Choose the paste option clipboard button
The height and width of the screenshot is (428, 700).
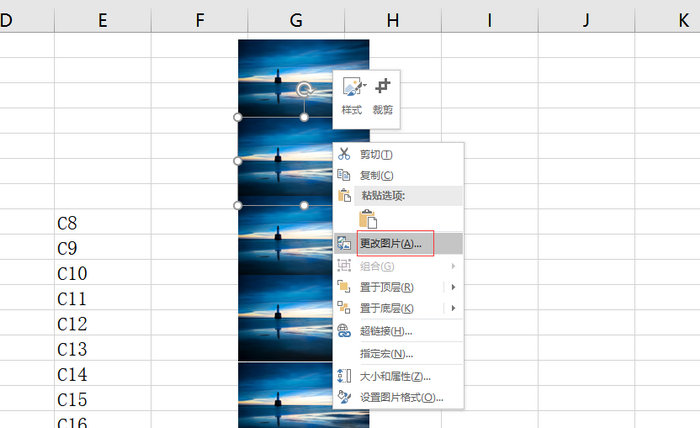point(368,219)
